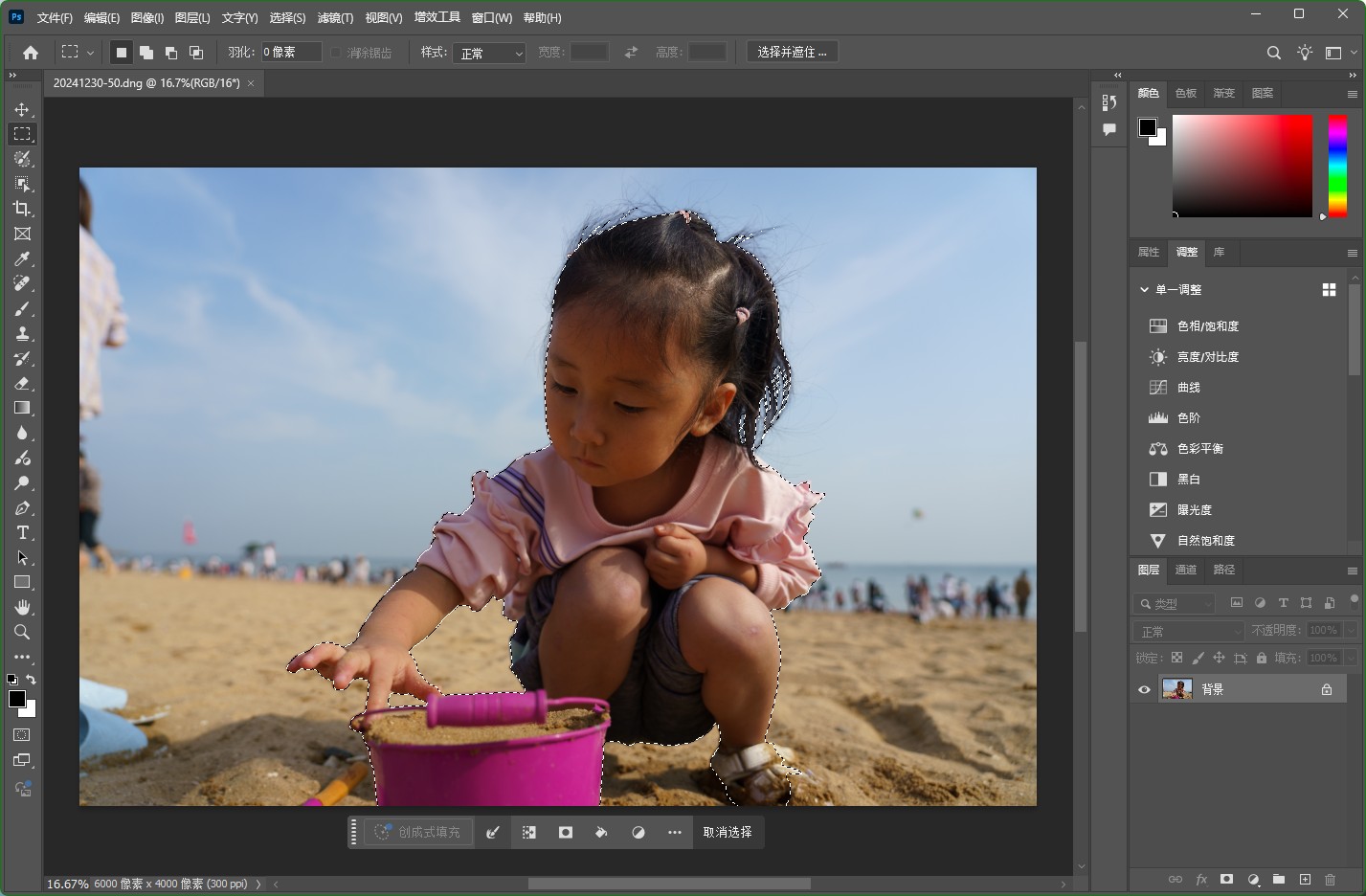The image size is (1366, 896).
Task: Add a 色相/饱和度 adjustment
Action: 1208,325
